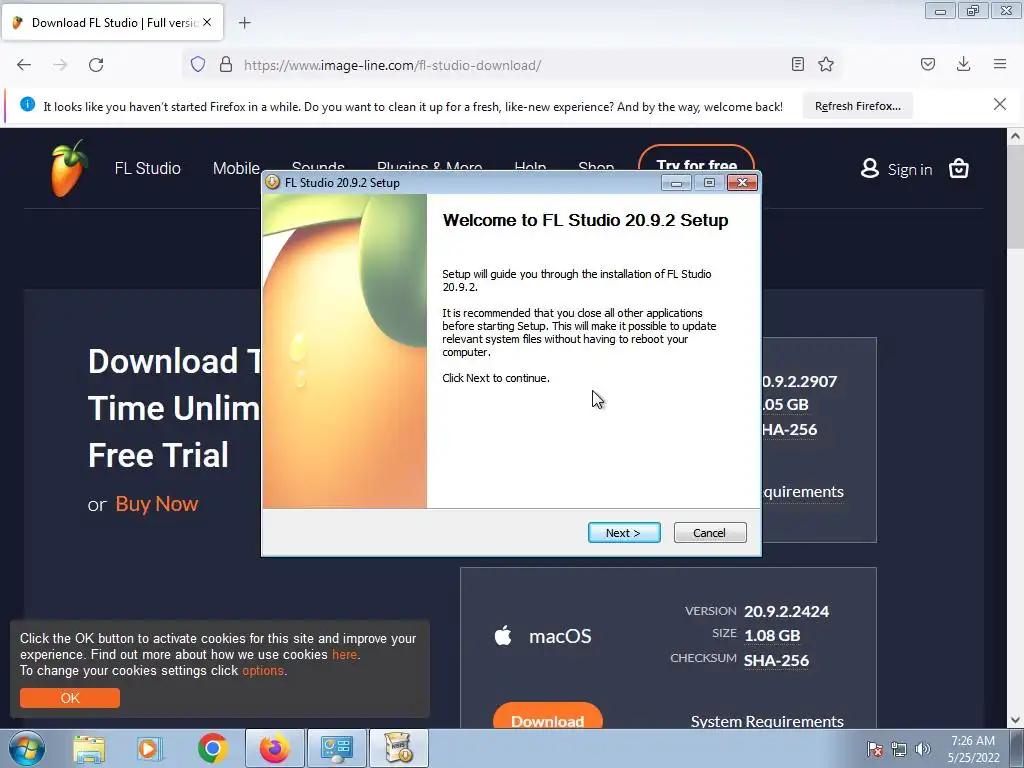This screenshot has height=768, width=1024.
Task: Click Sign in on the website
Action: pyautogui.click(x=910, y=170)
